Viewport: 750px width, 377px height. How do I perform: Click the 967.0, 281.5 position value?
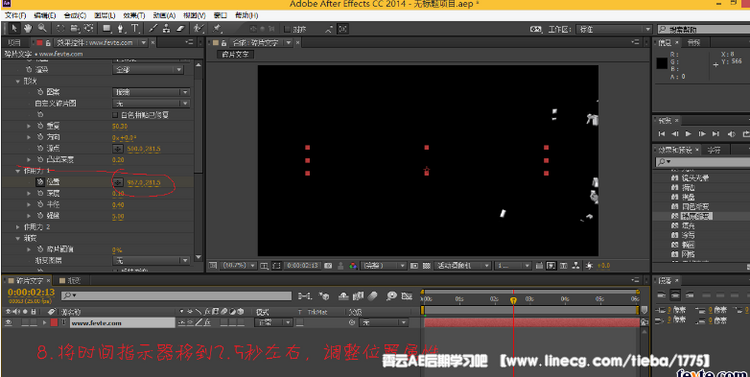(143, 183)
